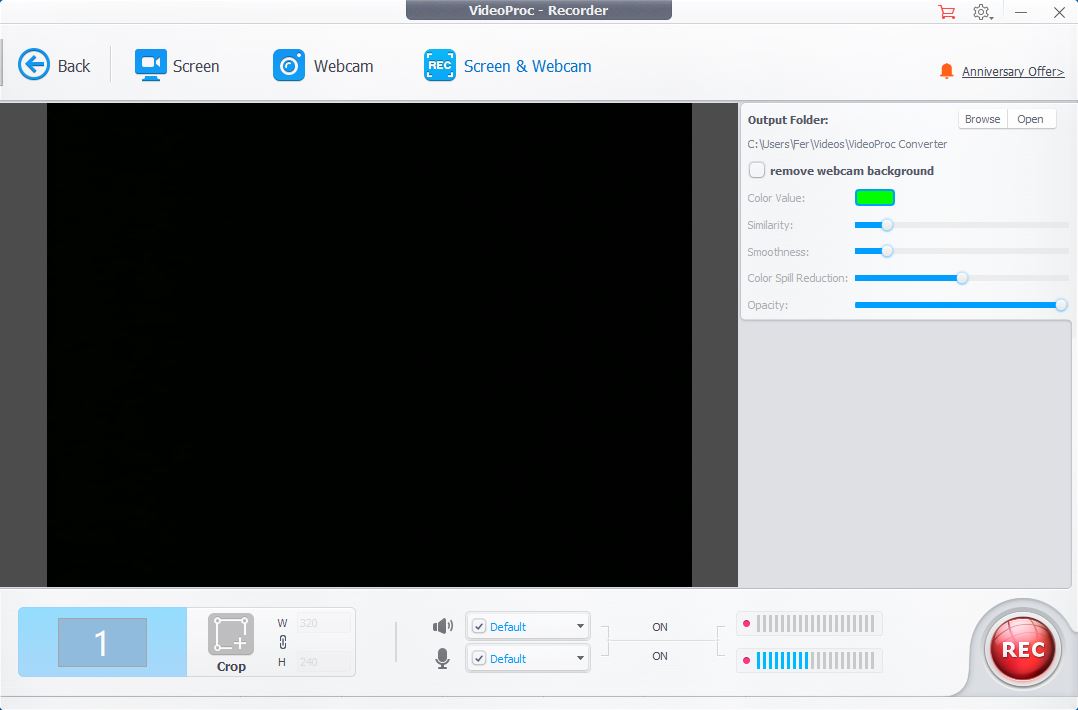Click the Opacity slider handle
The height and width of the screenshot is (710, 1078).
click(1062, 305)
